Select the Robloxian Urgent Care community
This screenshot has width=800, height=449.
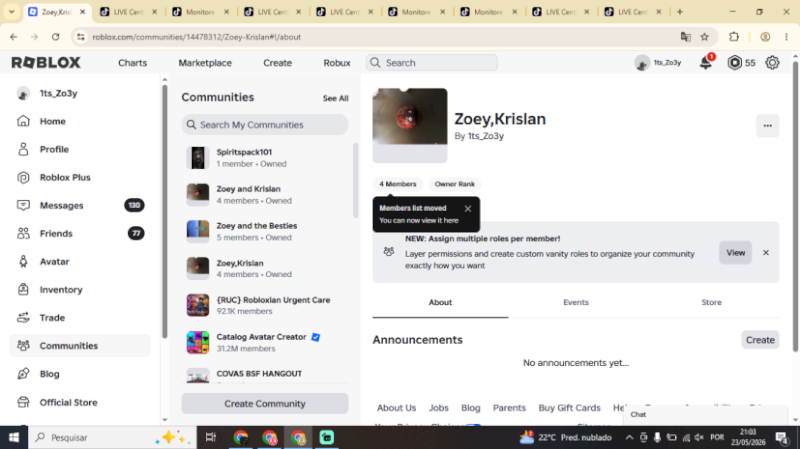coord(265,306)
